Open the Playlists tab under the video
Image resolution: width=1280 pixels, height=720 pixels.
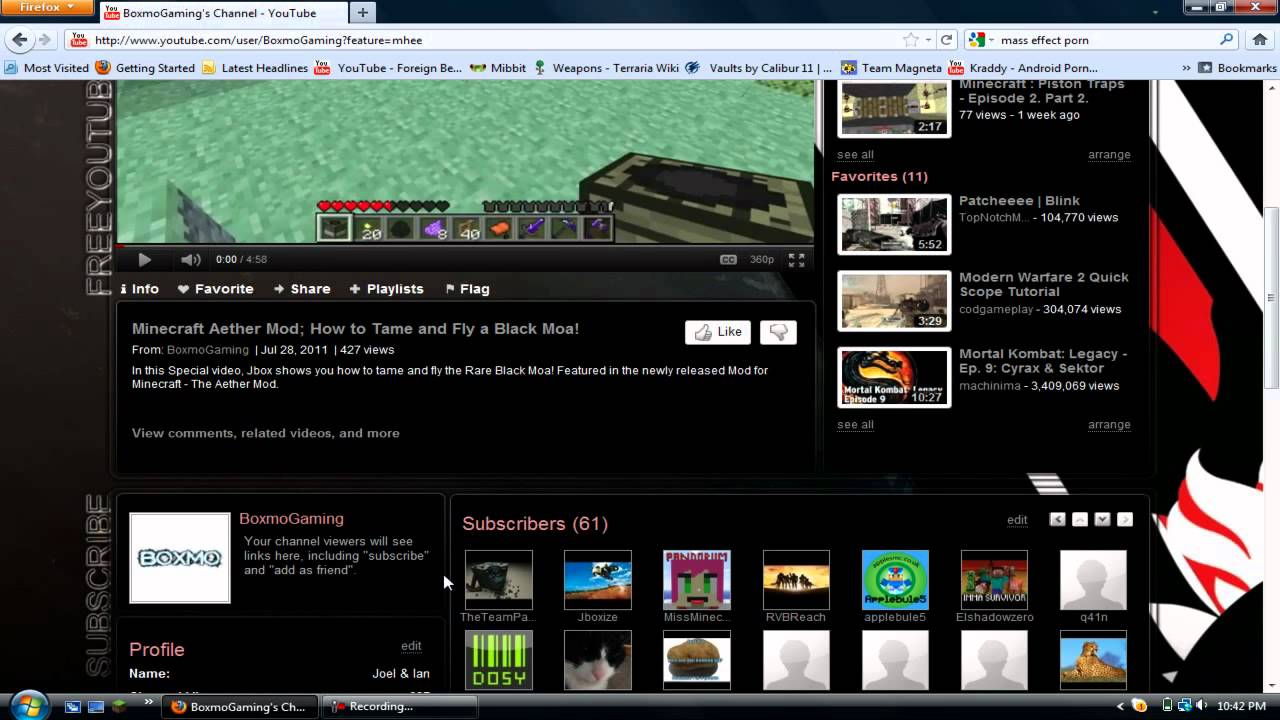pyautogui.click(x=386, y=288)
